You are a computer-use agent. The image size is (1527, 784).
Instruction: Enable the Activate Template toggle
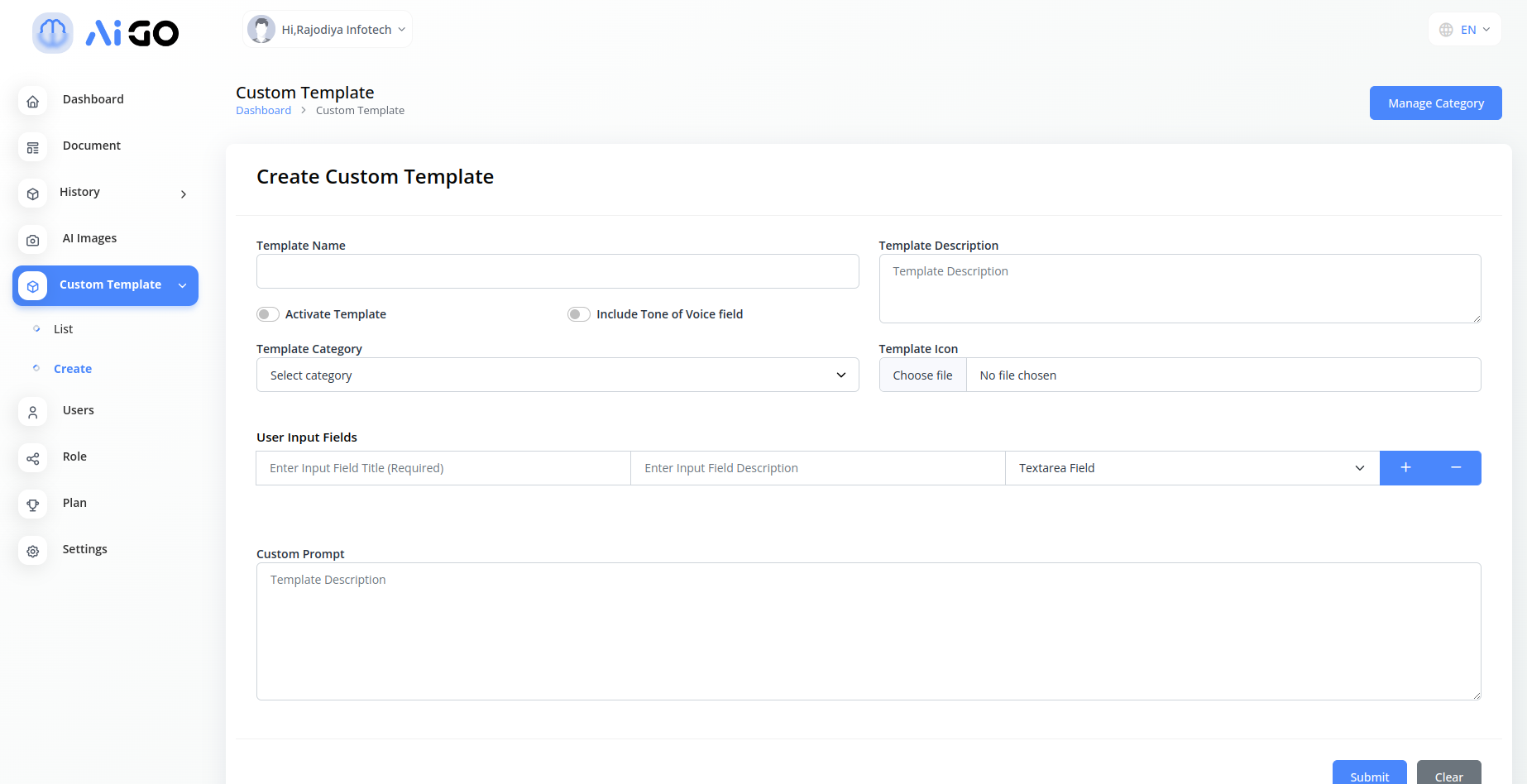(x=267, y=314)
